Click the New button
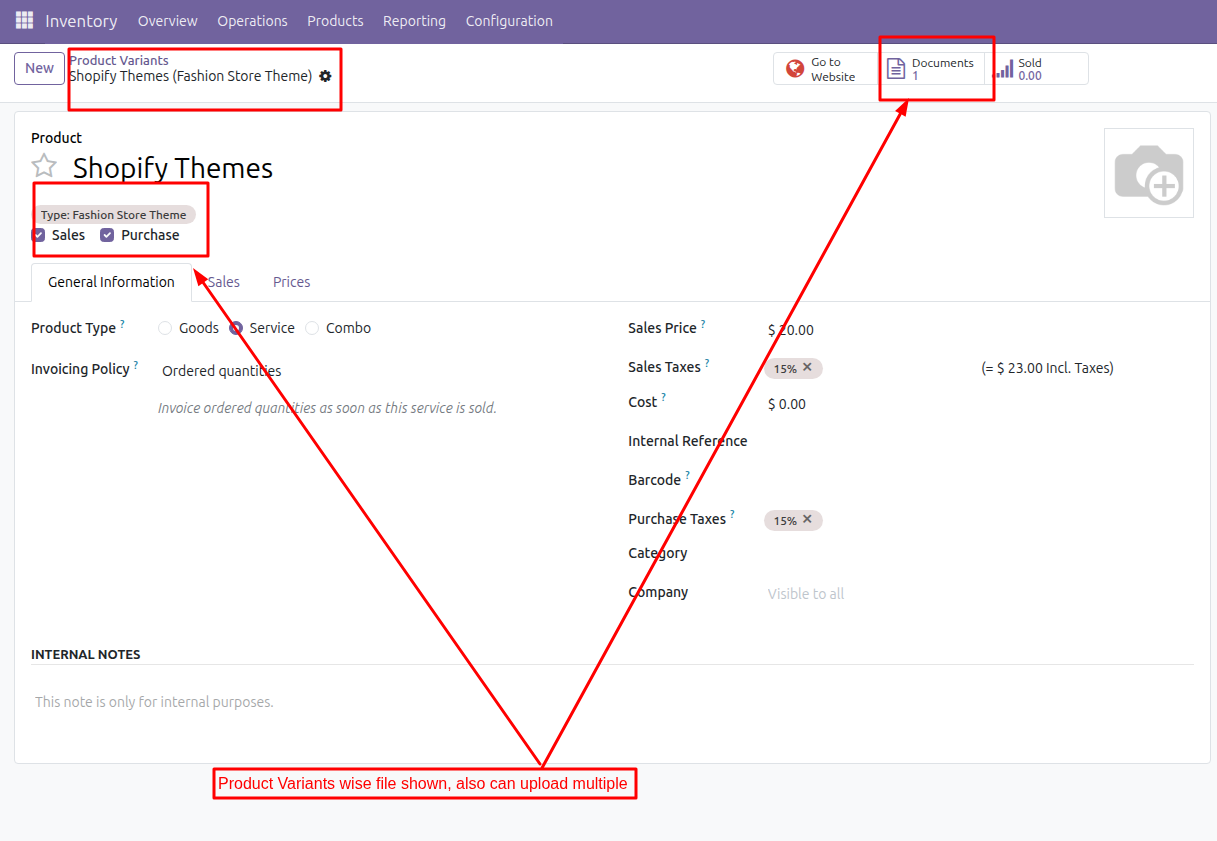 [39, 69]
